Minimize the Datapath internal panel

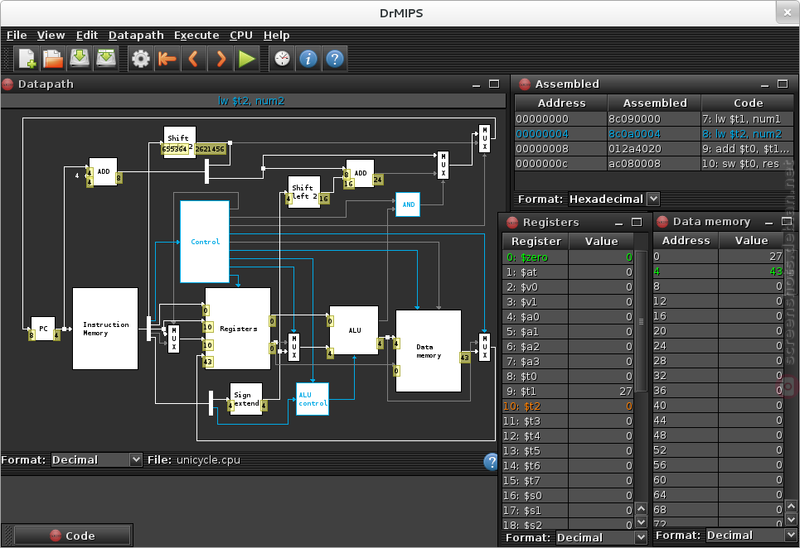[x=477, y=85]
